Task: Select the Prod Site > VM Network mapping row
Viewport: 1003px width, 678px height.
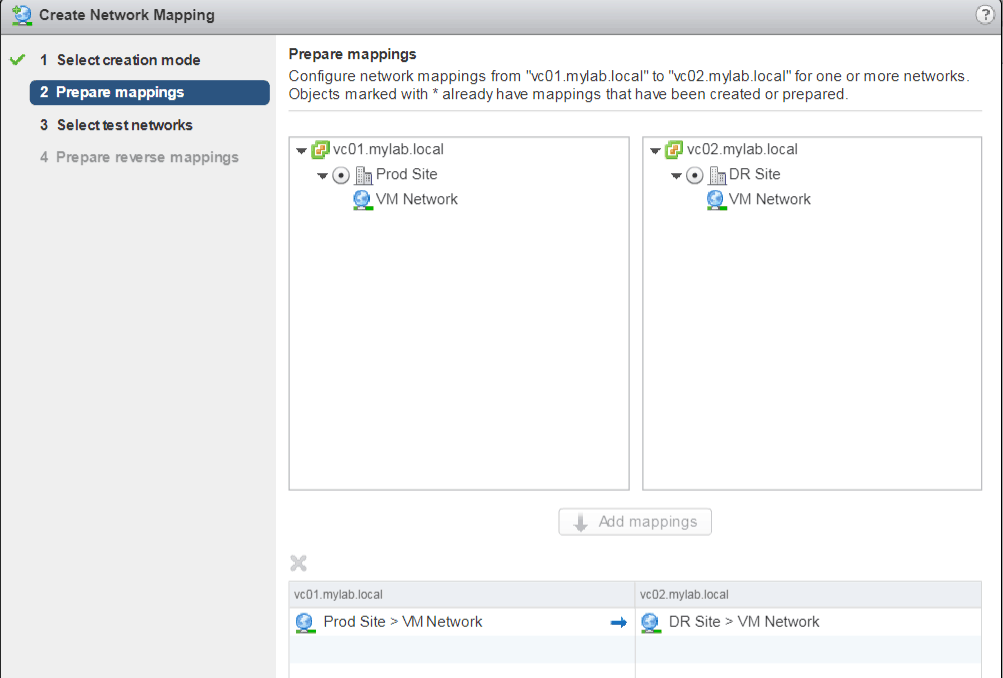Action: pos(403,622)
